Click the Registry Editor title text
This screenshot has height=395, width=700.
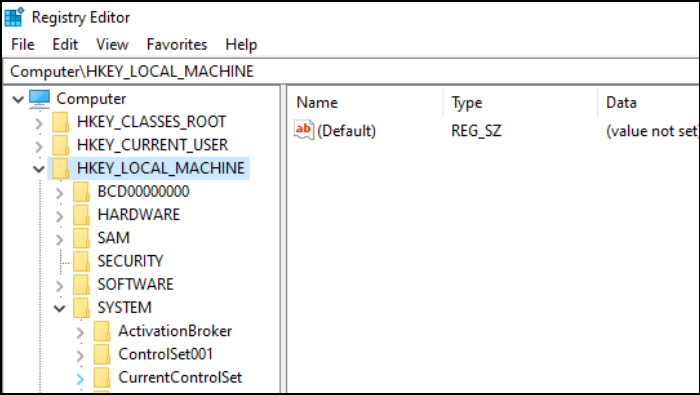[x=81, y=17]
